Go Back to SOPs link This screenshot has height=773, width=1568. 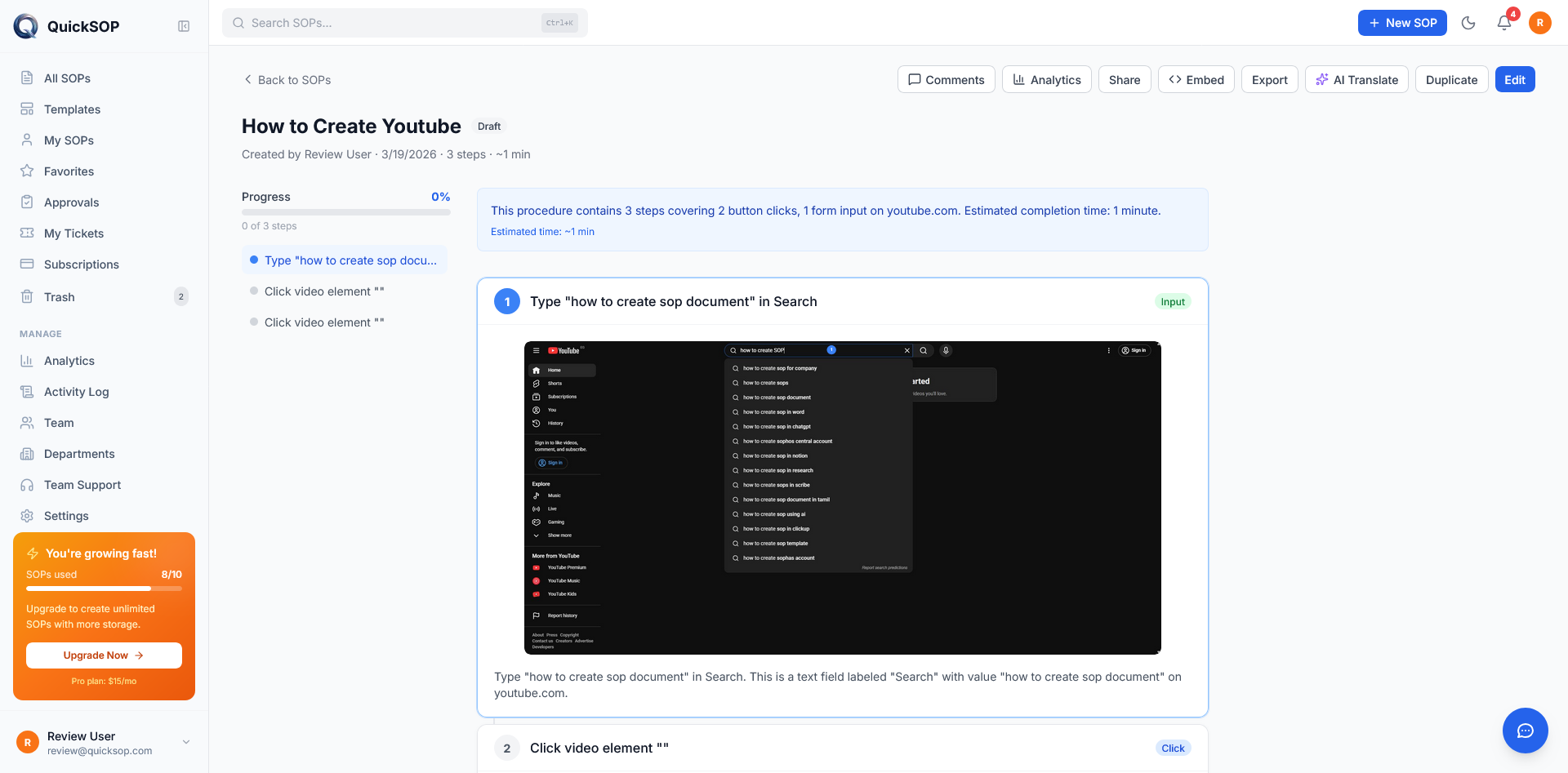tap(287, 80)
